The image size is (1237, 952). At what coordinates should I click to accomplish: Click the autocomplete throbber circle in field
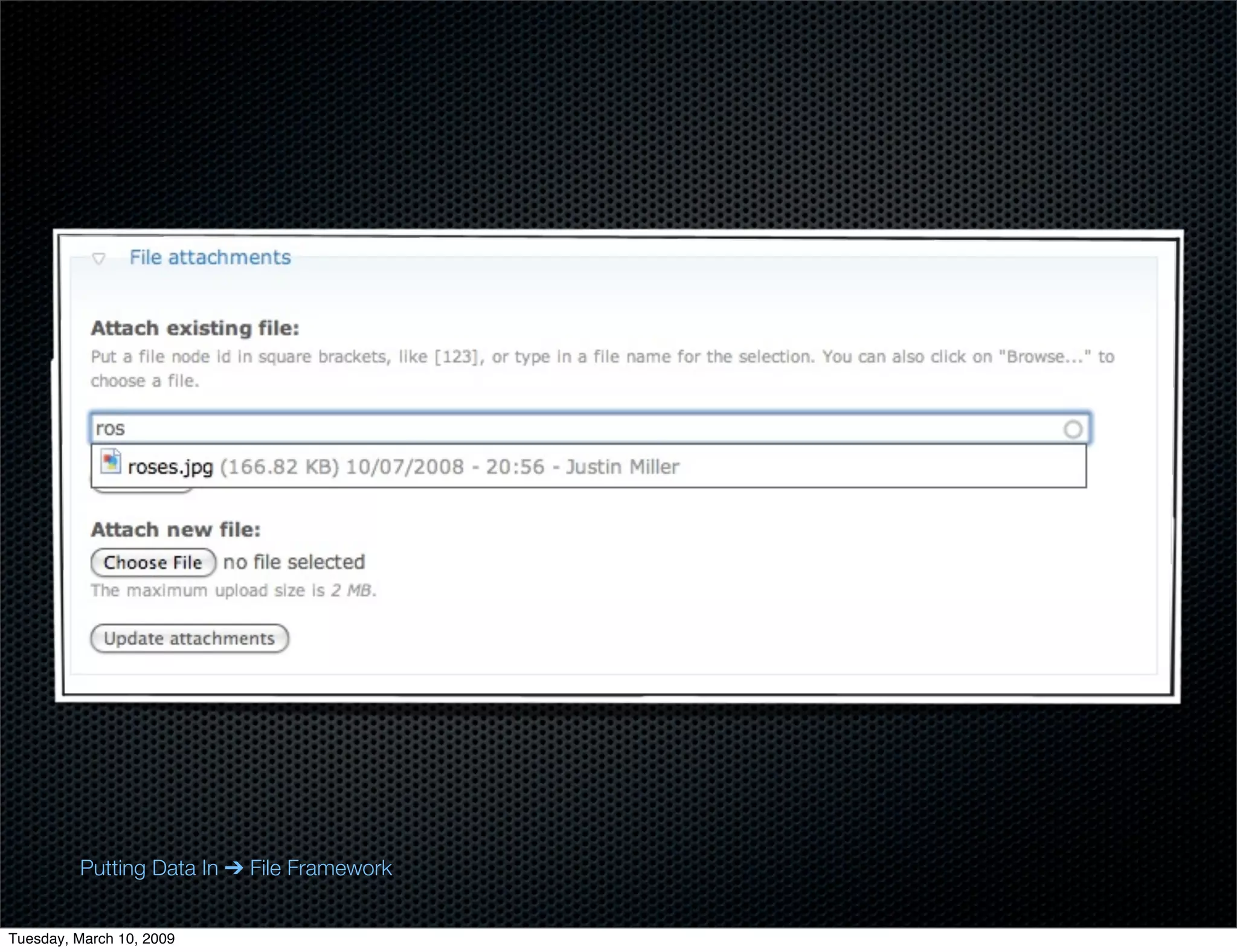coord(1073,429)
